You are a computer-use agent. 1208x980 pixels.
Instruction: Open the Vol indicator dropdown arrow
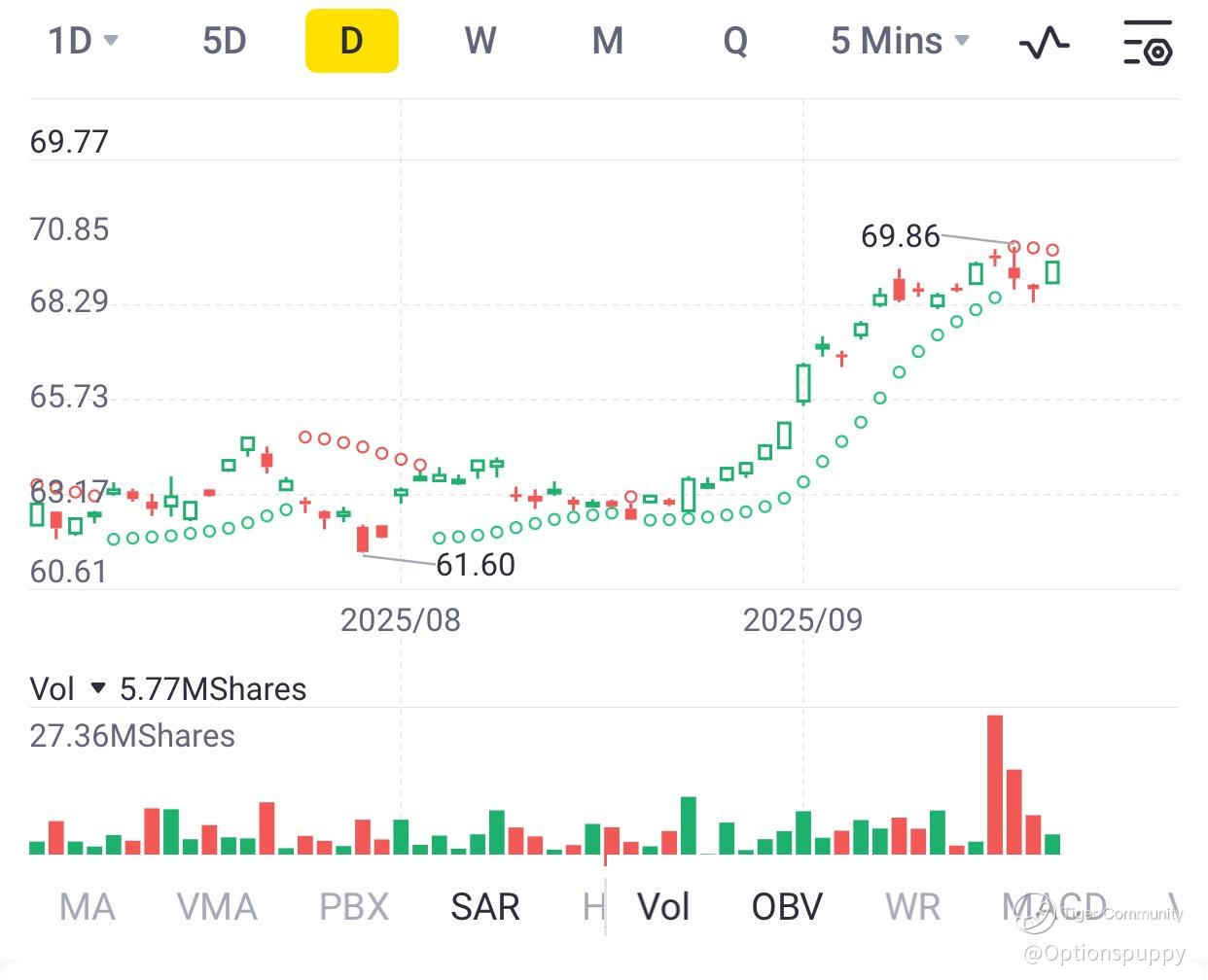[x=97, y=688]
